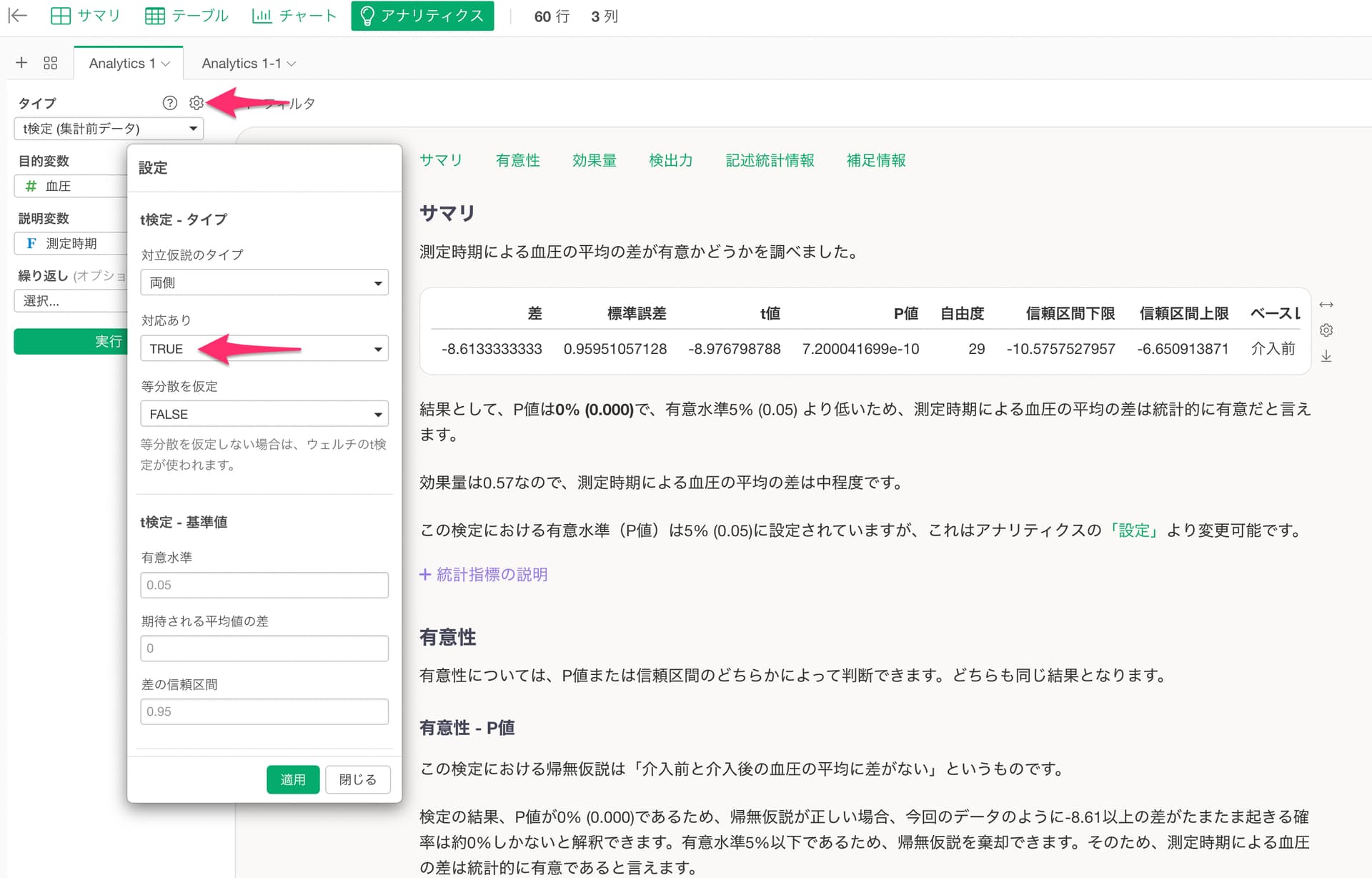The image size is (1372, 878).
Task: Click the download icon beside the summary table
Action: [x=1326, y=356]
